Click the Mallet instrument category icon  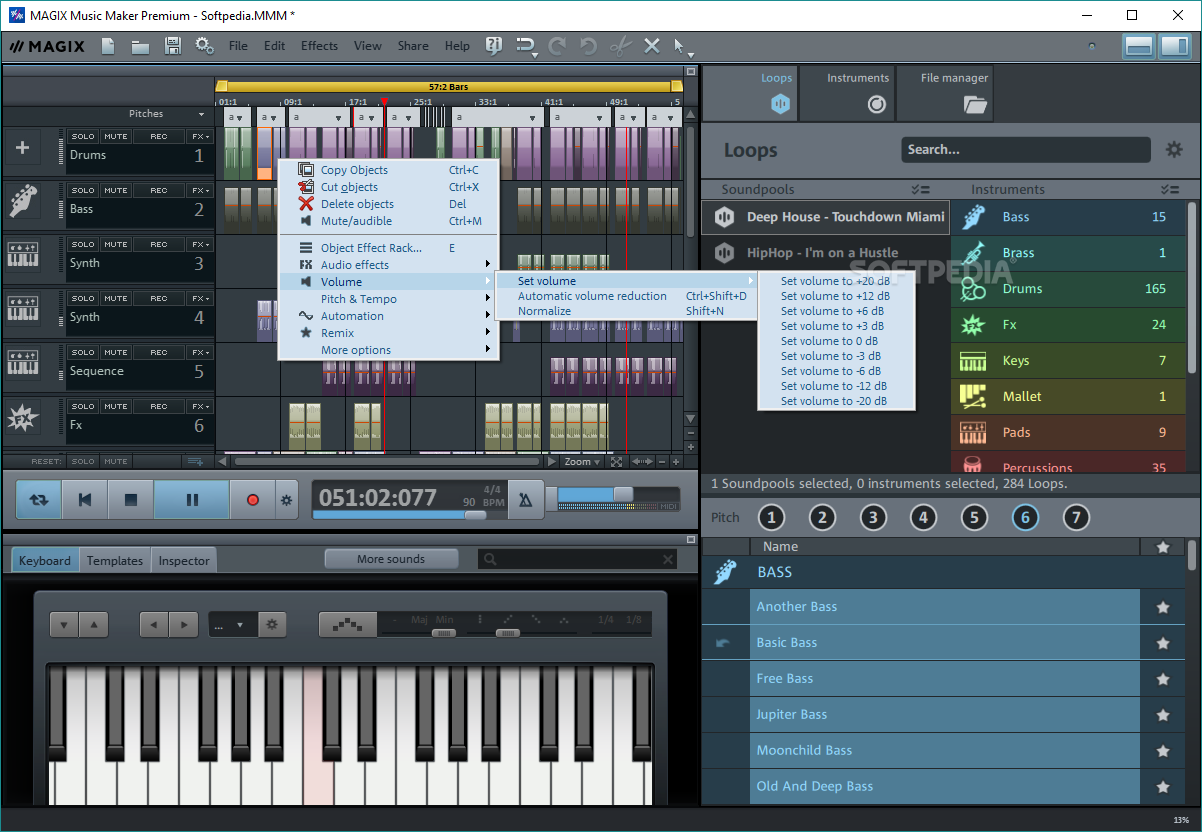(973, 397)
